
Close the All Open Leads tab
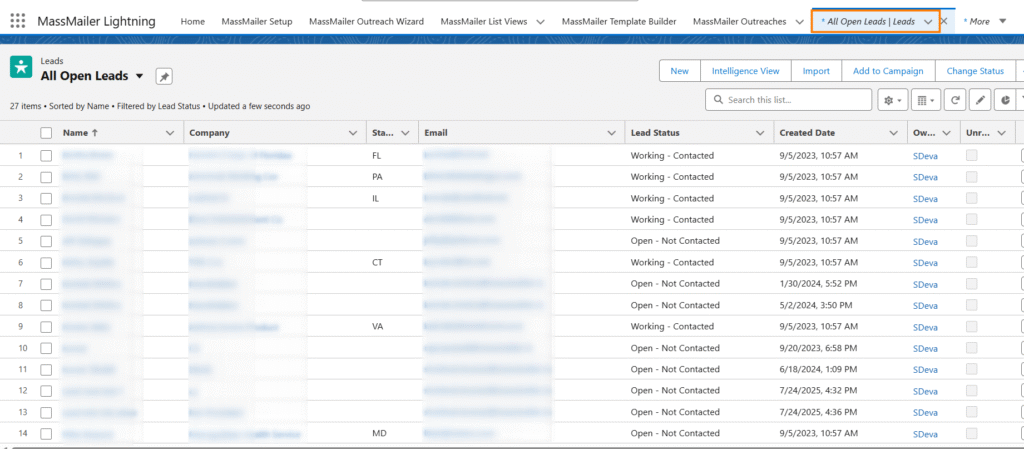[944, 21]
